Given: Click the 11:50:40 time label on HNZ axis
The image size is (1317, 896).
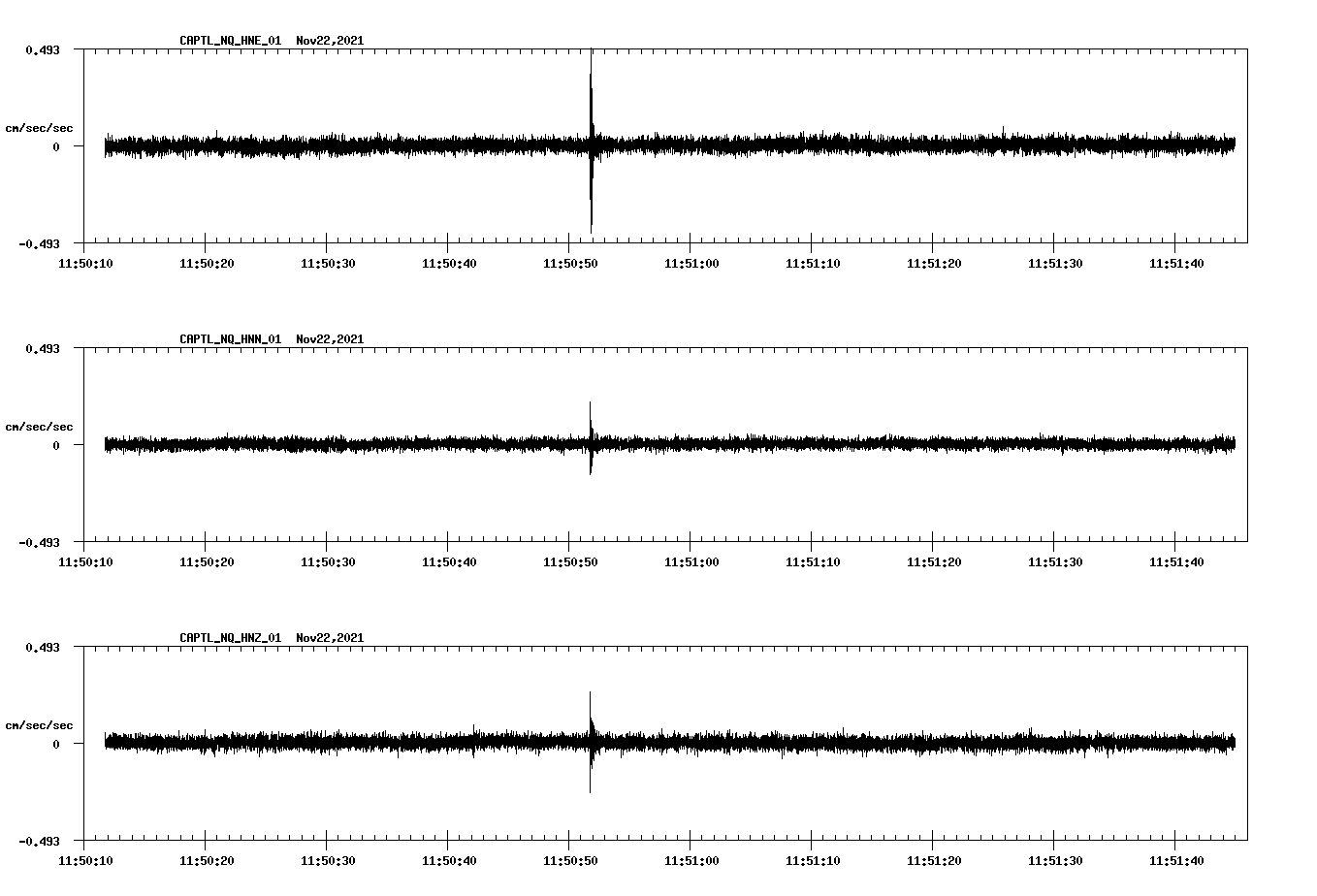Looking at the screenshot, I should tap(447, 860).
